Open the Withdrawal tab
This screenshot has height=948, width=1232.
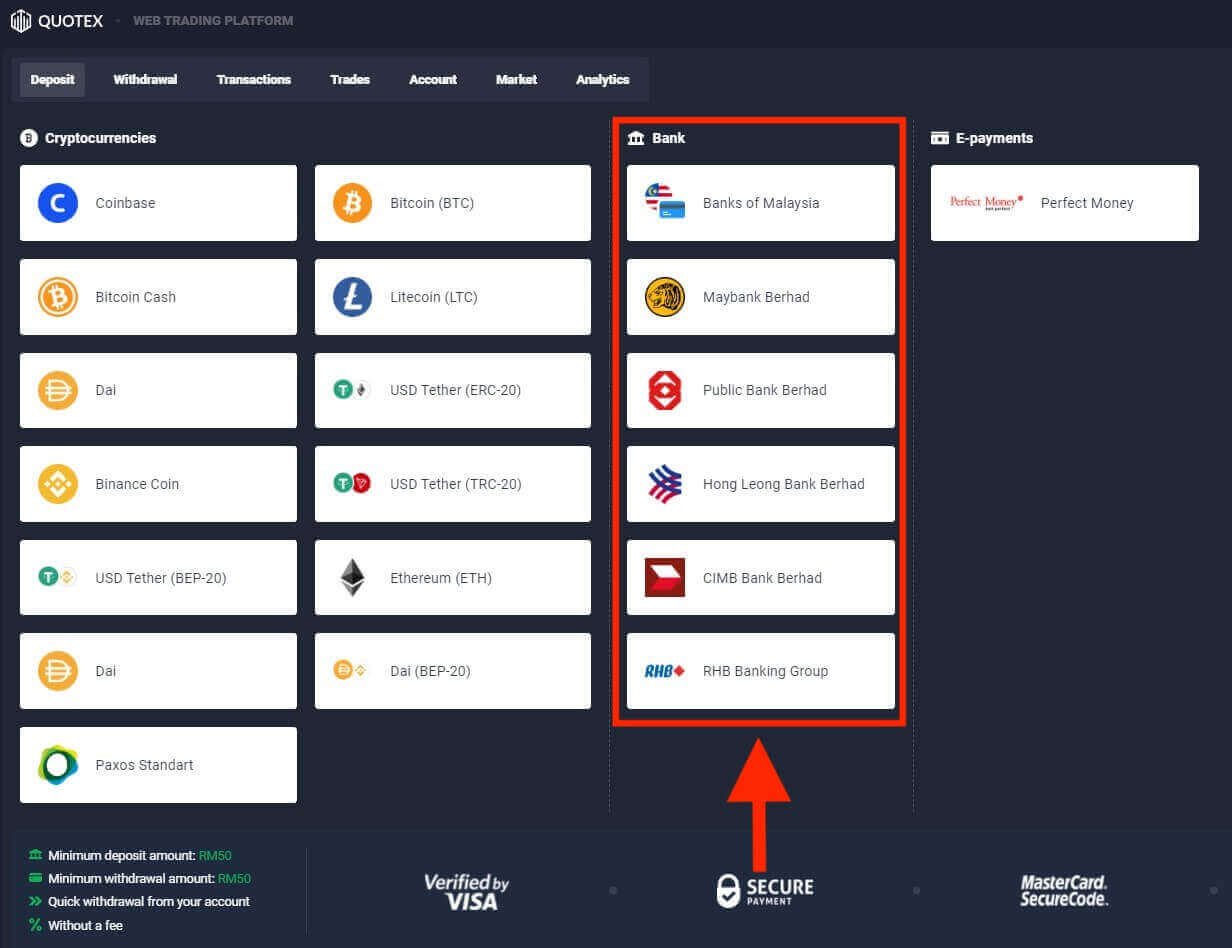[x=145, y=80]
